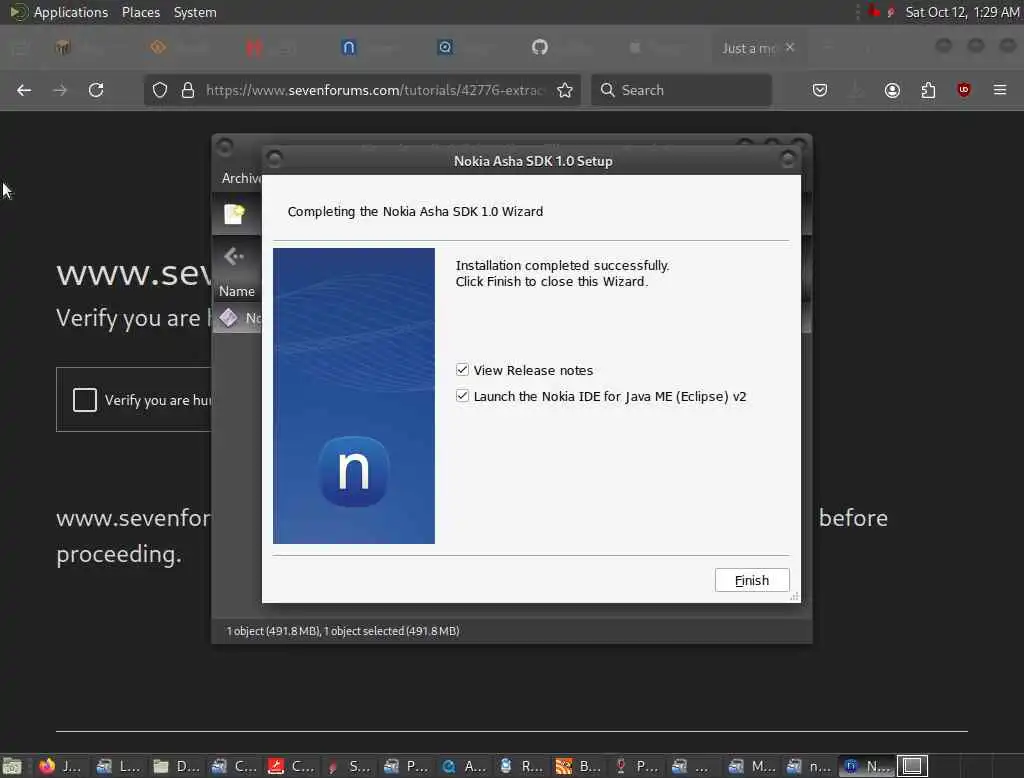Click the show desktop button in taskbar
This screenshot has width=1024, height=778.
pos(12,766)
